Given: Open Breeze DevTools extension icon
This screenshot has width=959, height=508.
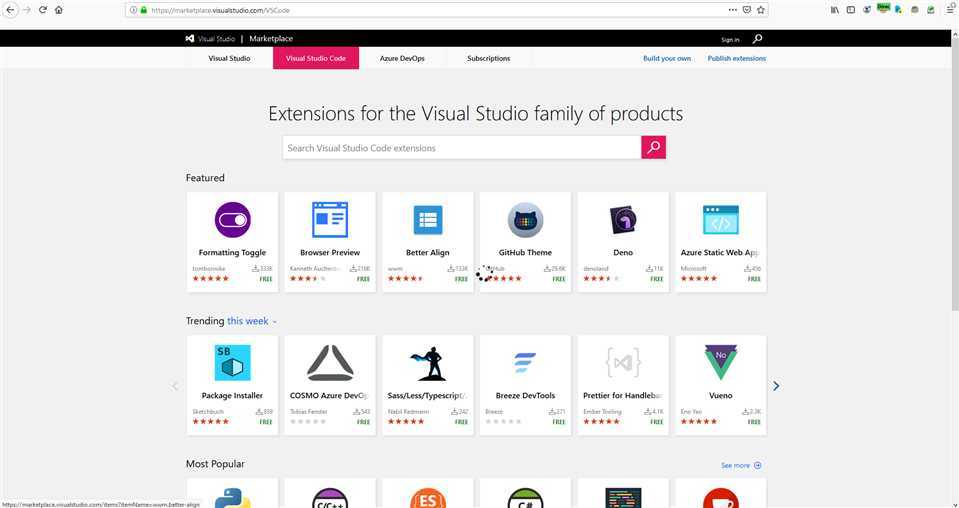Looking at the screenshot, I should [x=525, y=363].
